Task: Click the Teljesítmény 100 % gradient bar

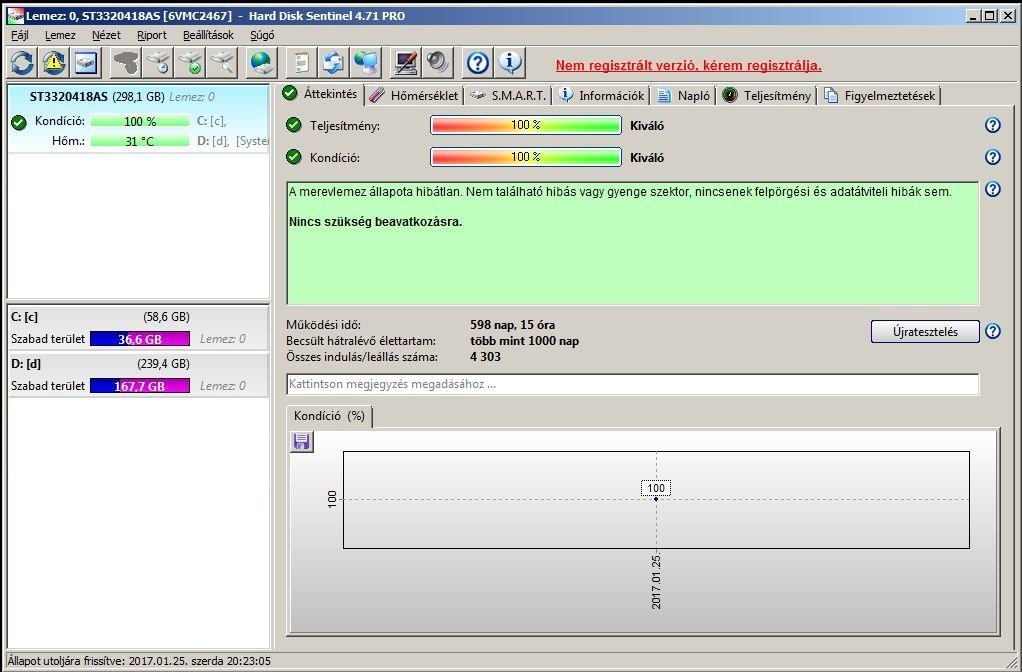Action: (525, 125)
